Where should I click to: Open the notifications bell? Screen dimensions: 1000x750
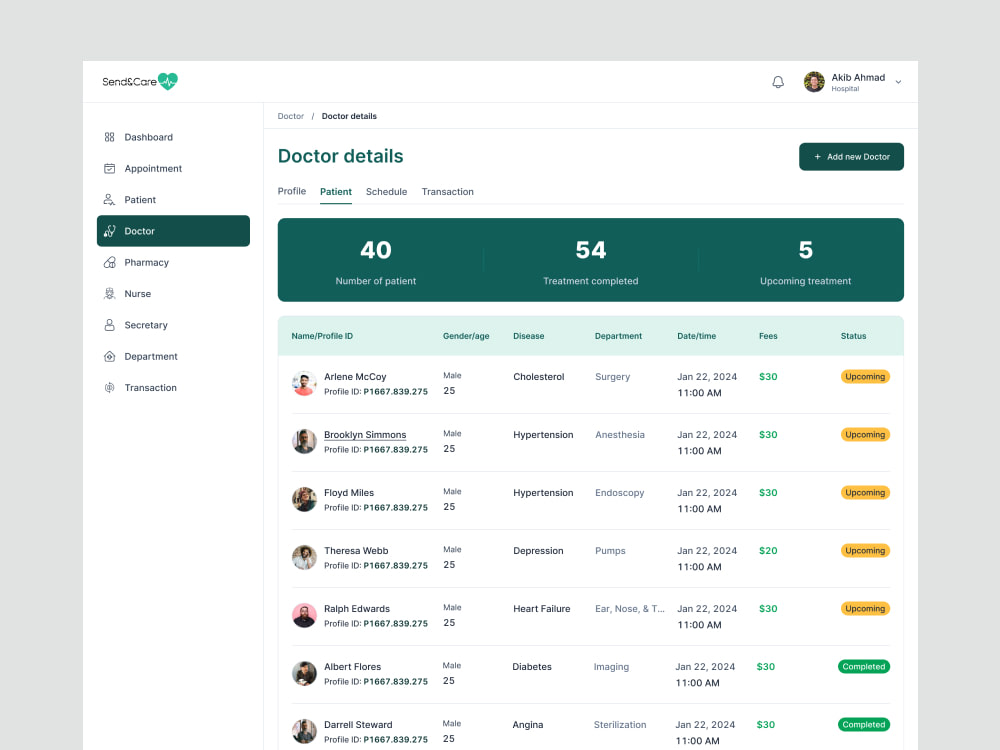[x=778, y=82]
